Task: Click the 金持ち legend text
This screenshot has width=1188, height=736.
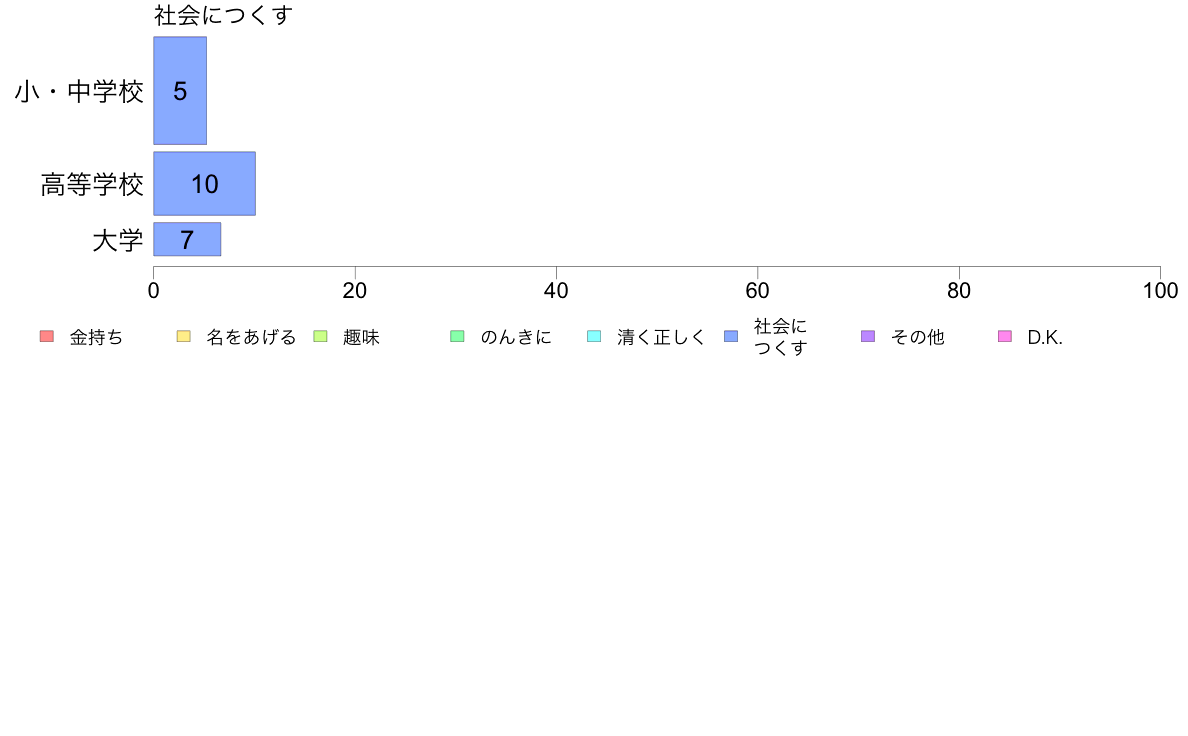Action: pyautogui.click(x=96, y=337)
